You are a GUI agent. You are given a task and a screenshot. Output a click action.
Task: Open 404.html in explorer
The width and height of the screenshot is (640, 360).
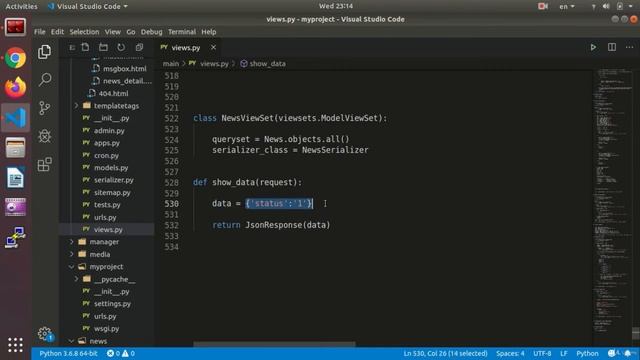click(x=113, y=93)
